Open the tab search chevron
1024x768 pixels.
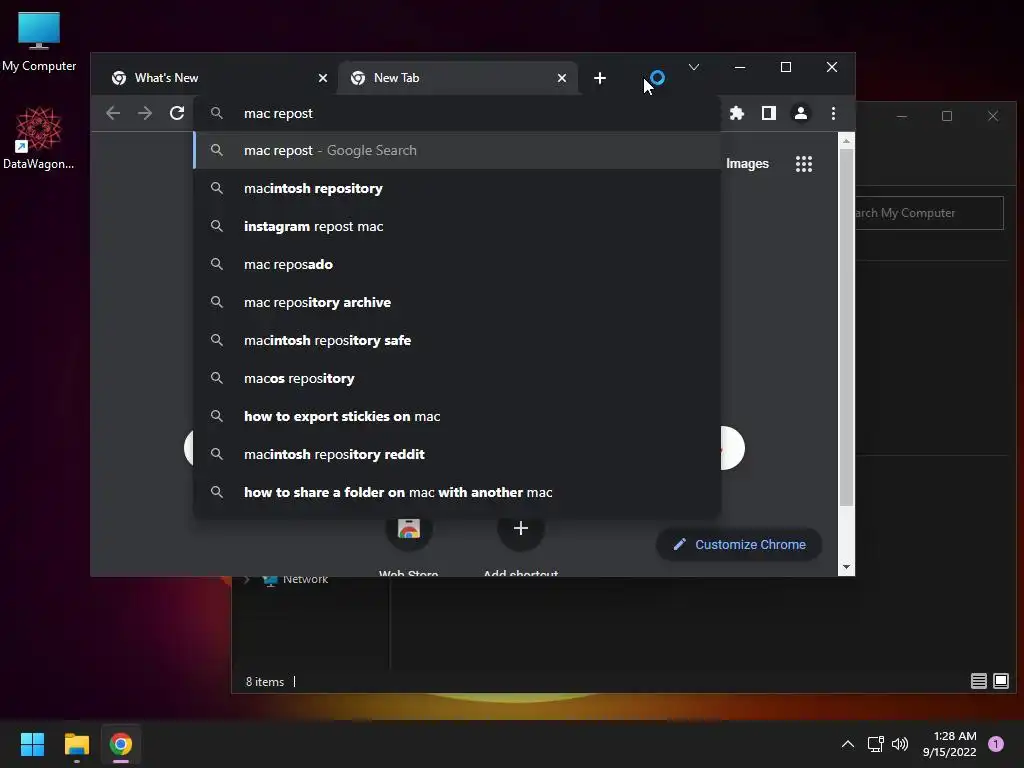(694, 67)
